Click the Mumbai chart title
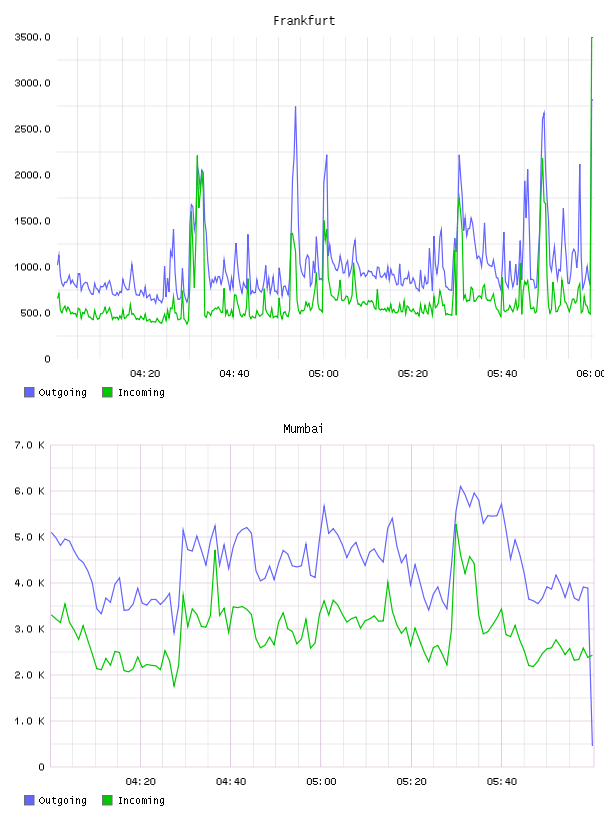The image size is (608, 816). [x=303, y=429]
